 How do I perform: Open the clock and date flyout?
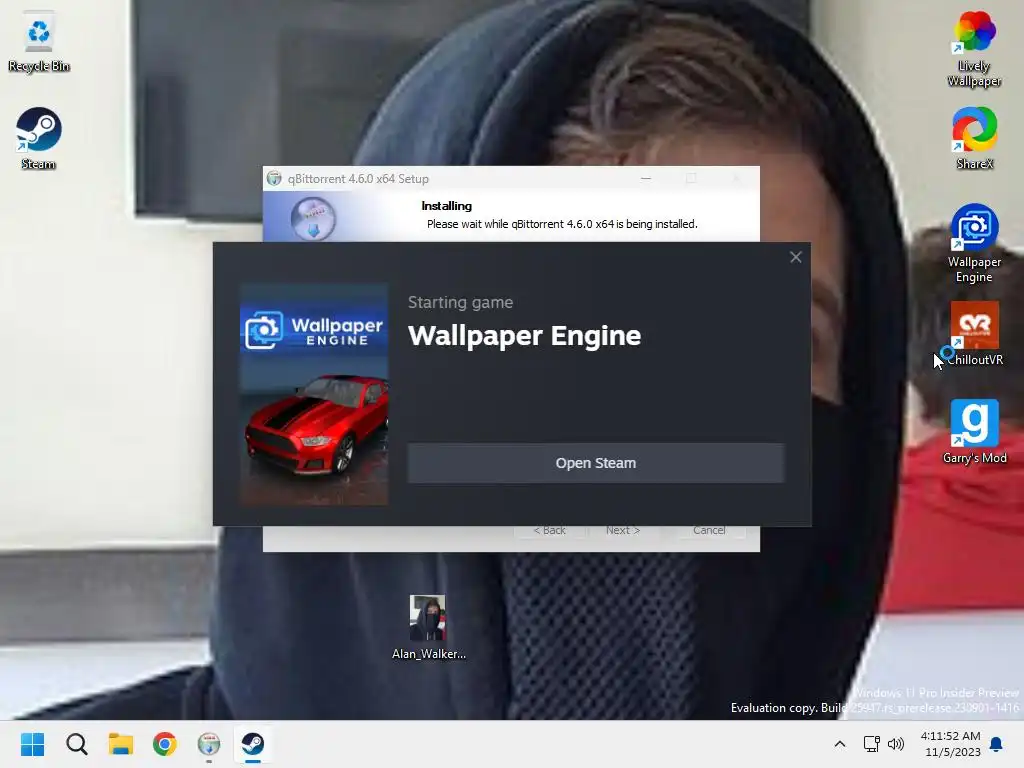952,744
